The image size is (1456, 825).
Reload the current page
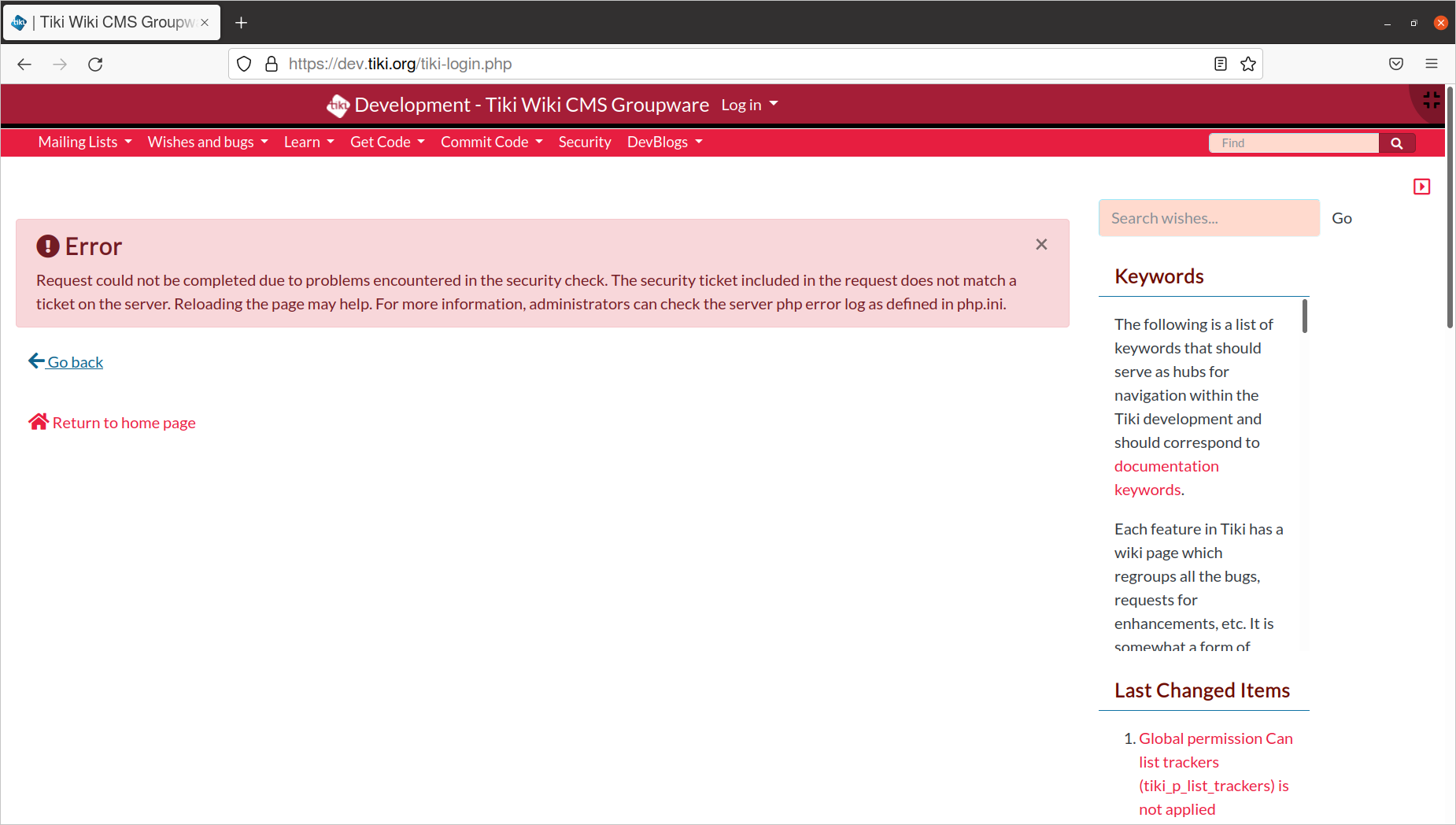click(95, 64)
